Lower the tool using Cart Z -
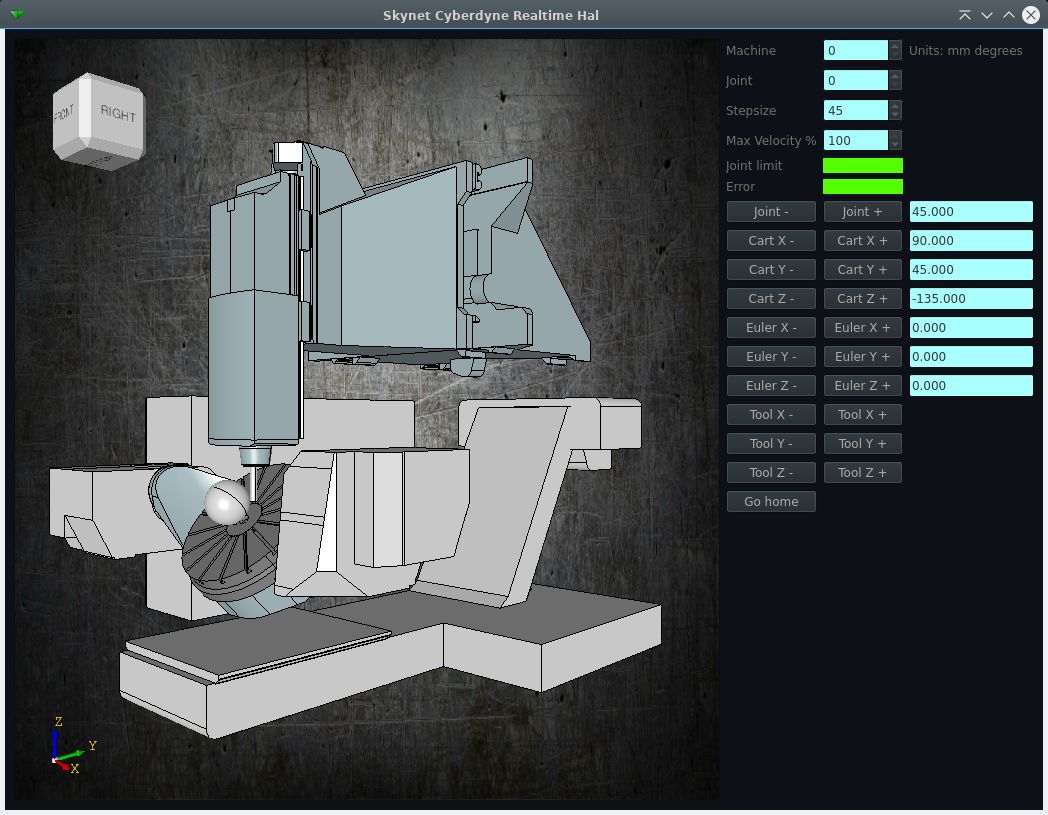Screen dimensions: 1048x815 tap(771, 299)
